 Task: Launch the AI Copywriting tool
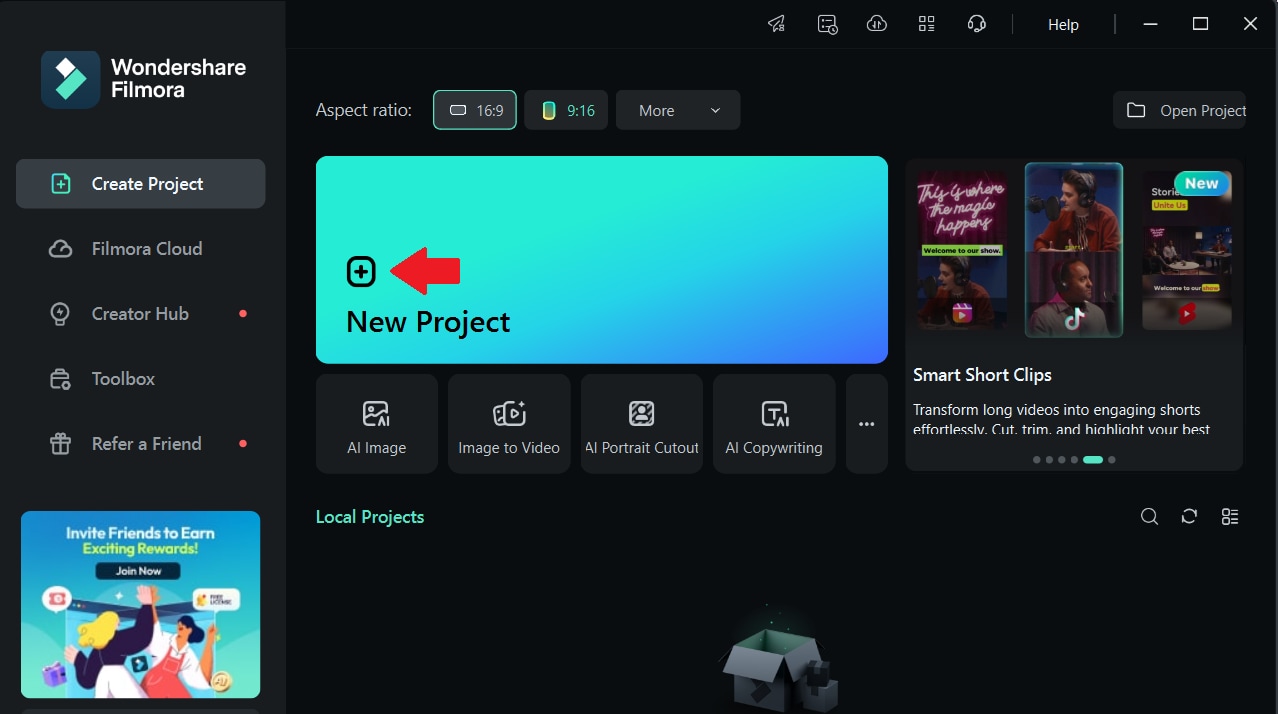pos(774,424)
